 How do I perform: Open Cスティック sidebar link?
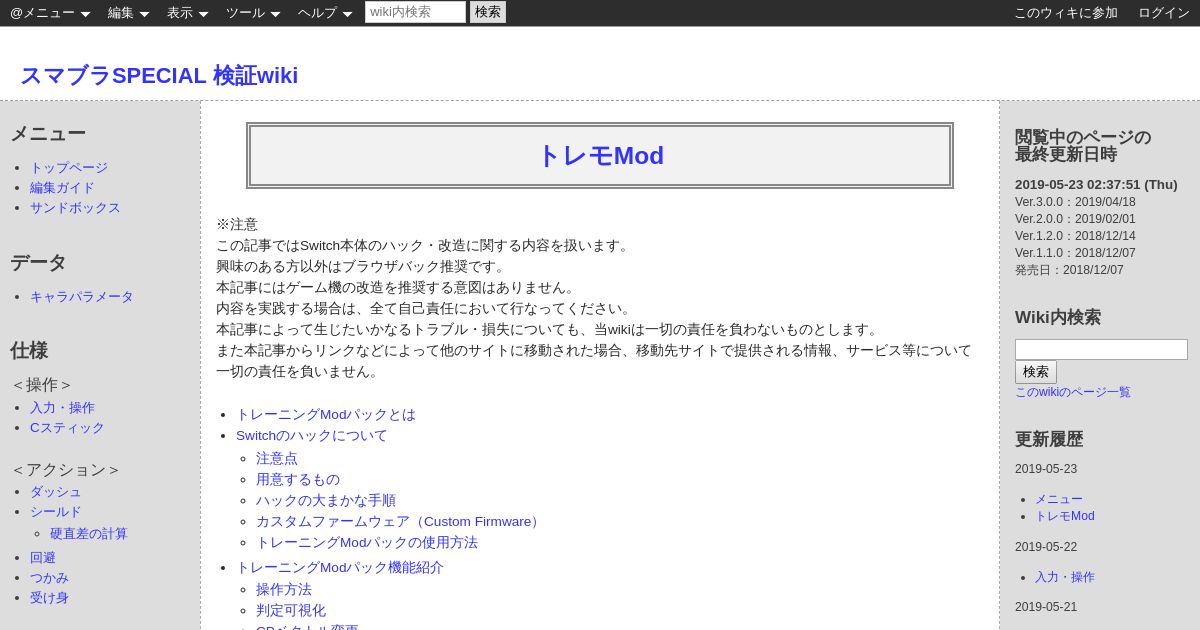[x=67, y=428]
